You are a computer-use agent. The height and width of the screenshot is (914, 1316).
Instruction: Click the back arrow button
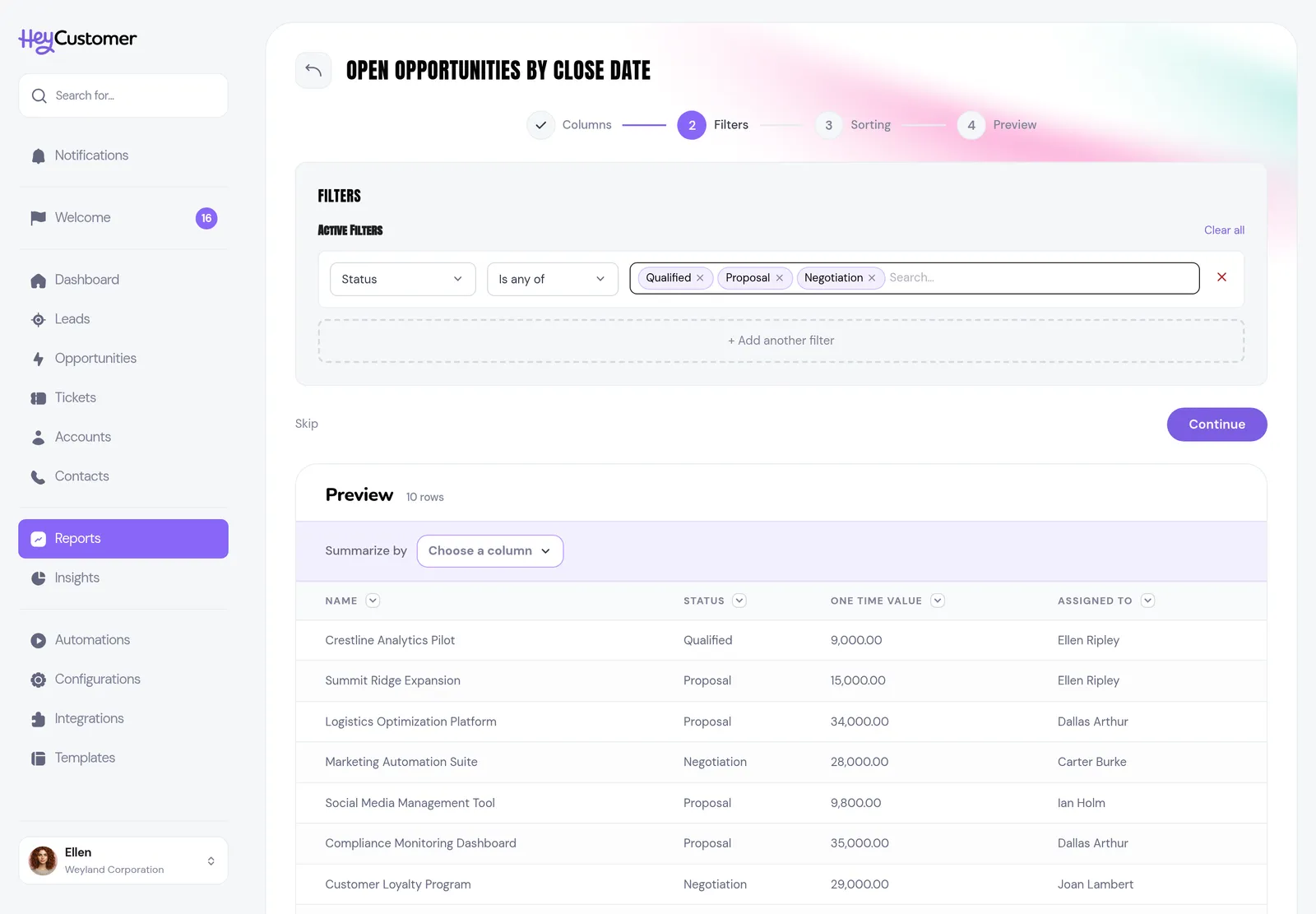point(313,70)
